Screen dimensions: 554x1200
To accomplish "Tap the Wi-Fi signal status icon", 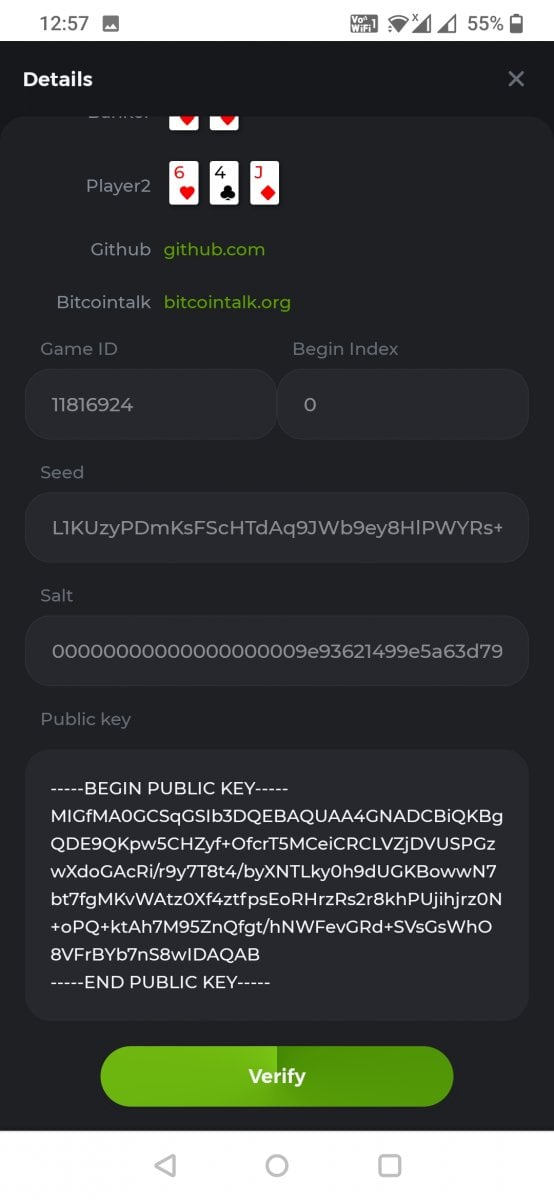I will tap(400, 23).
